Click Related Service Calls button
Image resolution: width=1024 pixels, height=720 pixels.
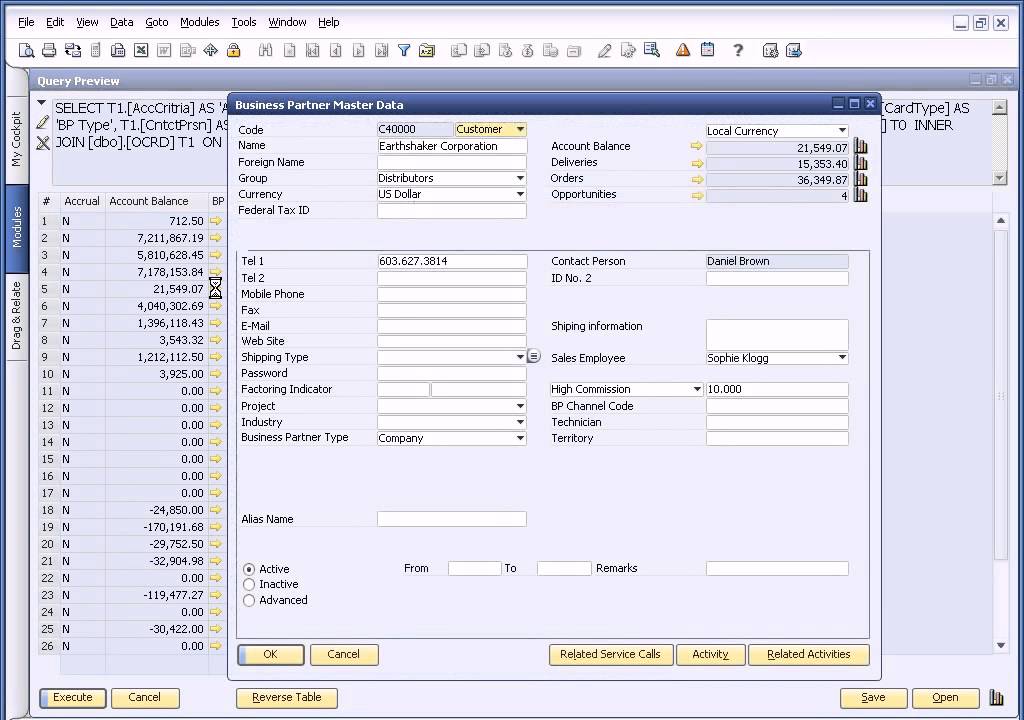tap(611, 655)
